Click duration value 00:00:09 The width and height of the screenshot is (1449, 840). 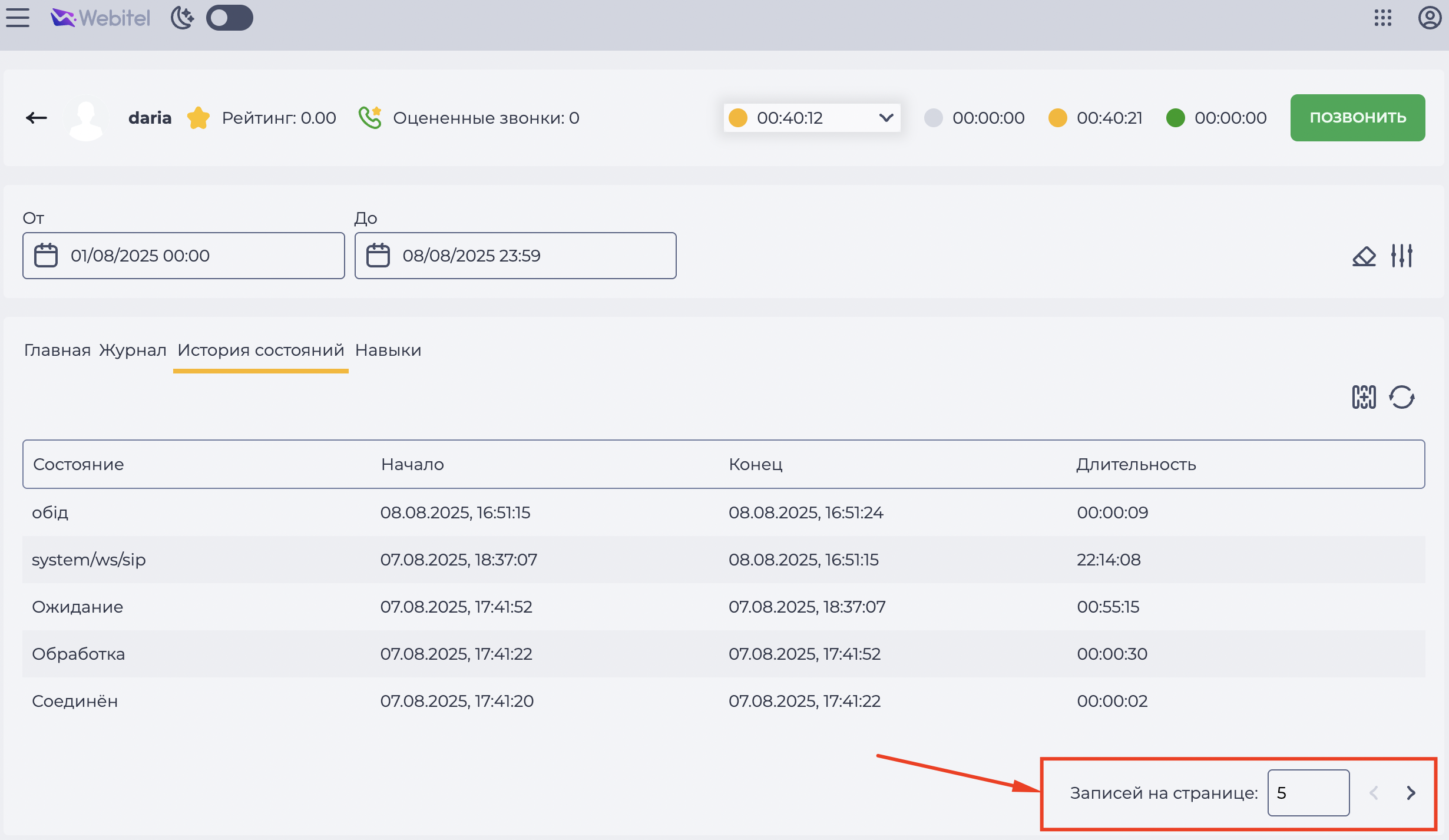(x=1113, y=512)
